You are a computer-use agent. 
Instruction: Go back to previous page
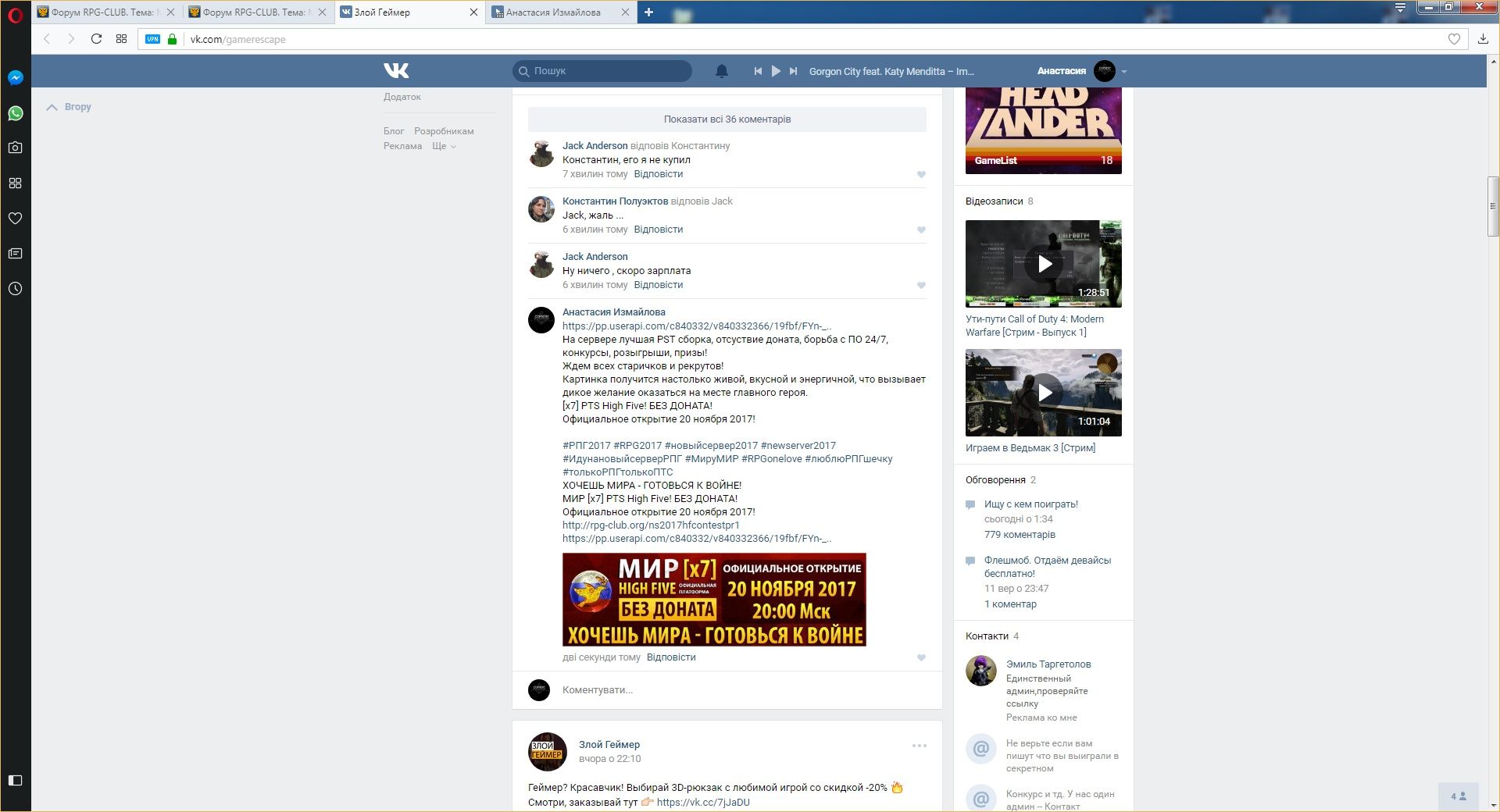pos(47,39)
